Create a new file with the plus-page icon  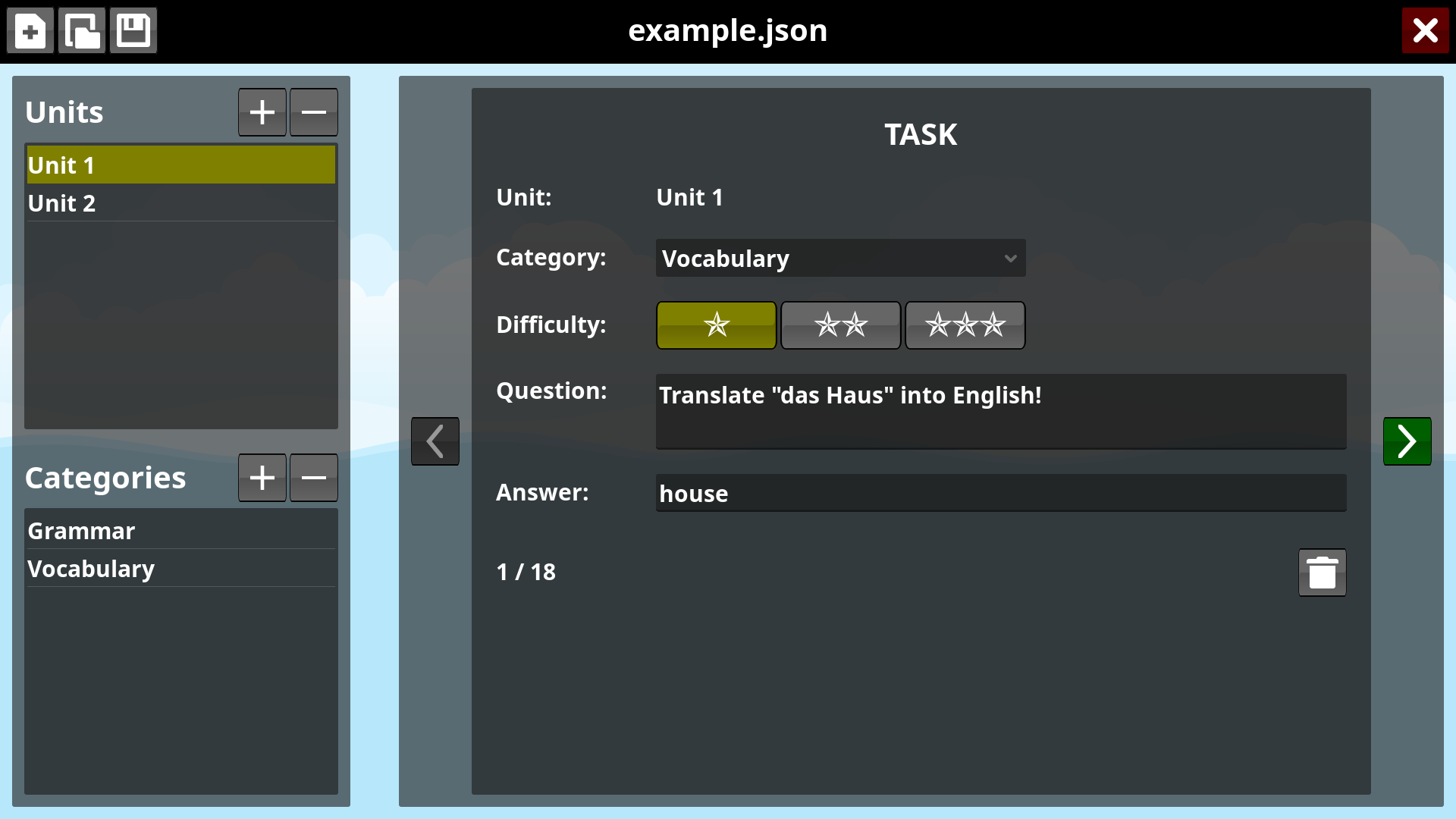(x=30, y=31)
